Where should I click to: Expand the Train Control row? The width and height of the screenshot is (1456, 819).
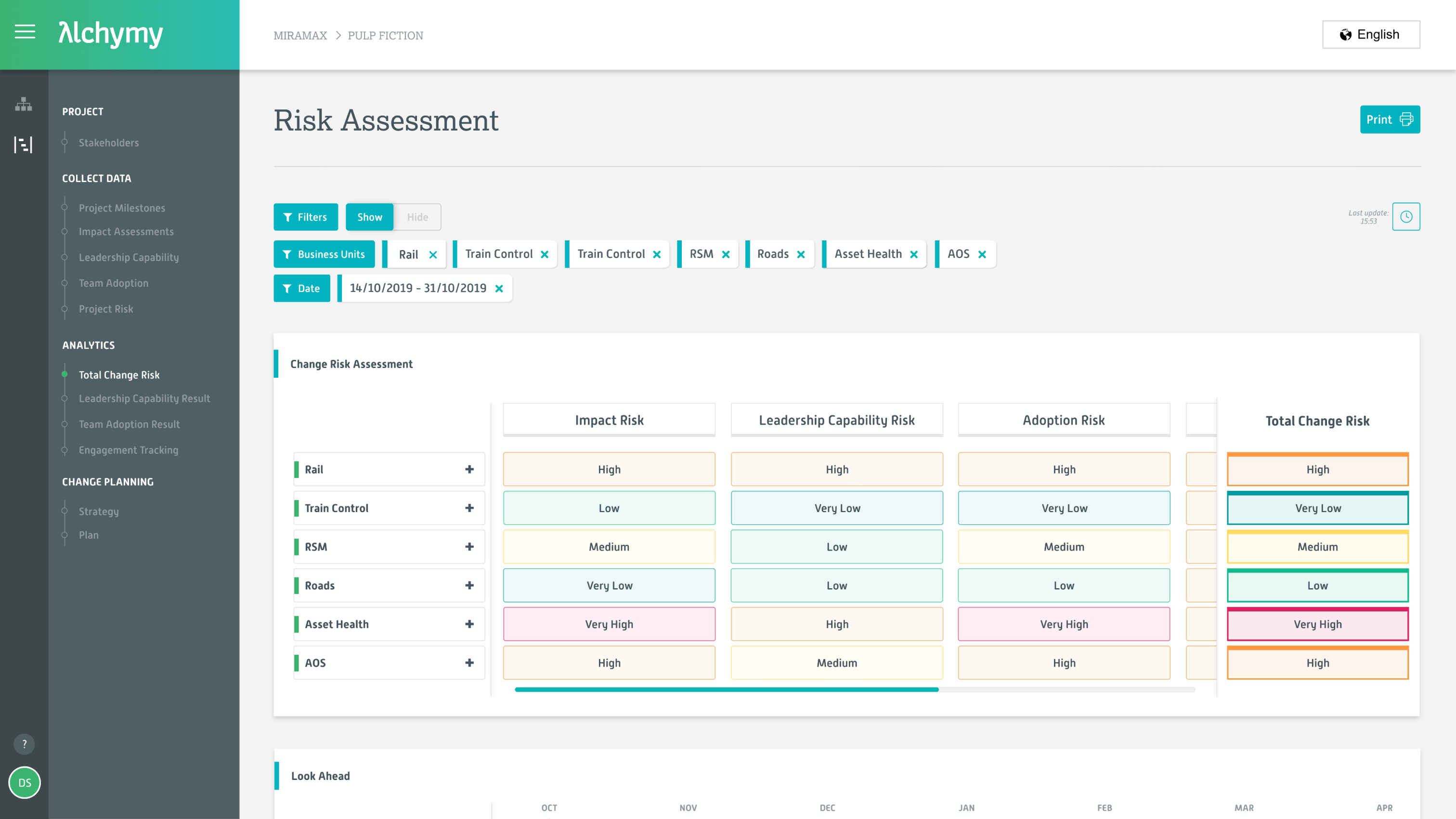469,508
